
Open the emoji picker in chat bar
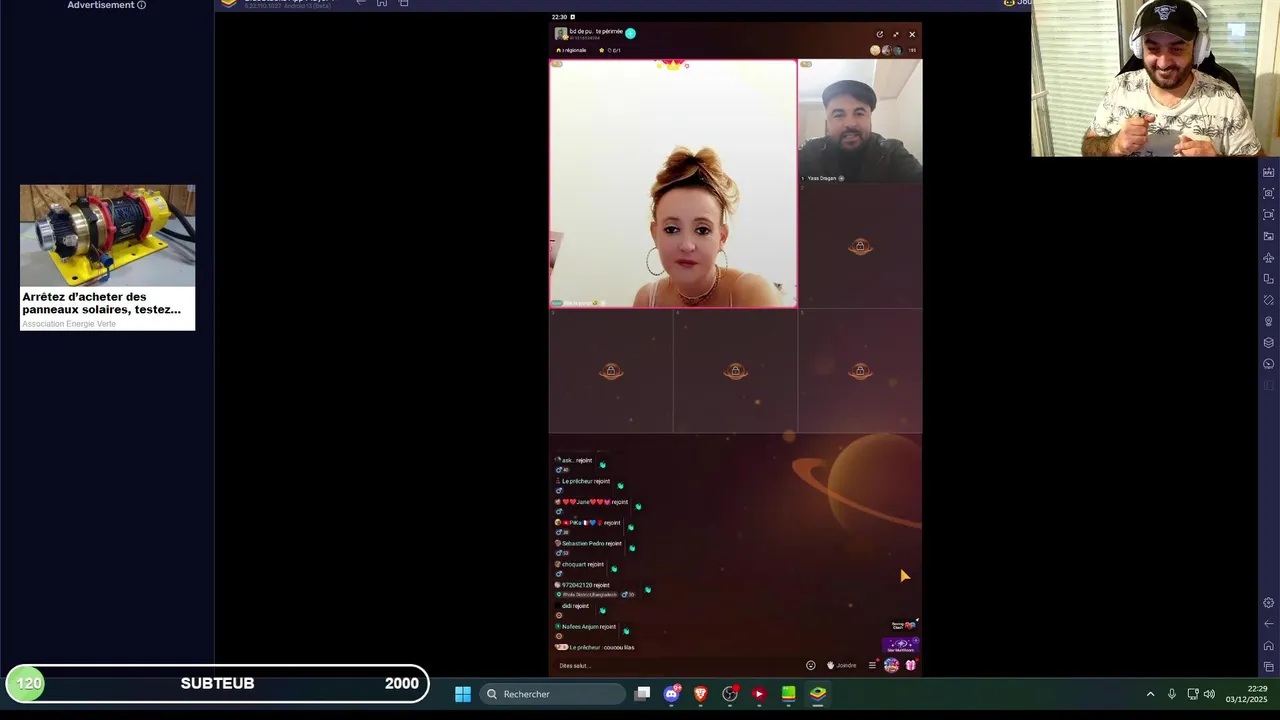[x=811, y=665]
